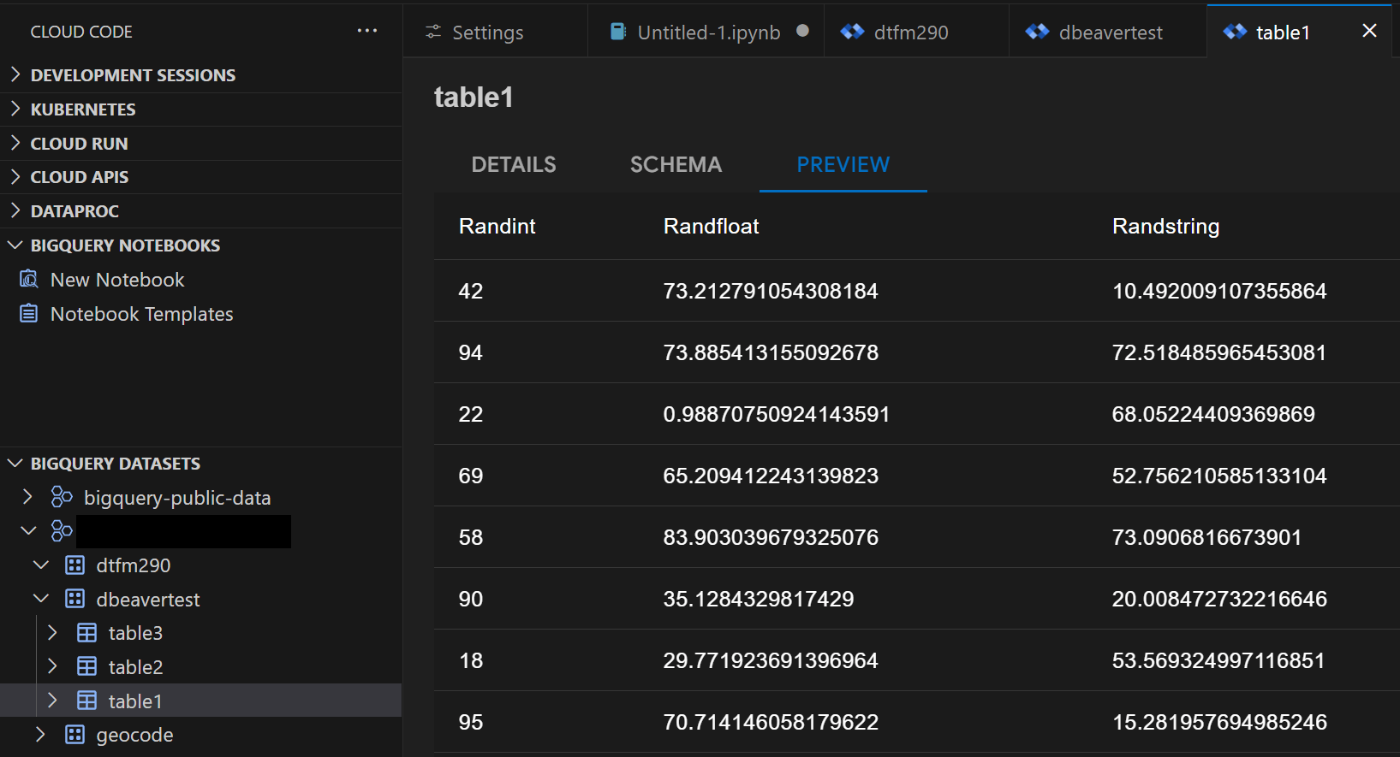Click the redacted project's hexagon icon
This screenshot has width=1400, height=757.
click(x=62, y=531)
